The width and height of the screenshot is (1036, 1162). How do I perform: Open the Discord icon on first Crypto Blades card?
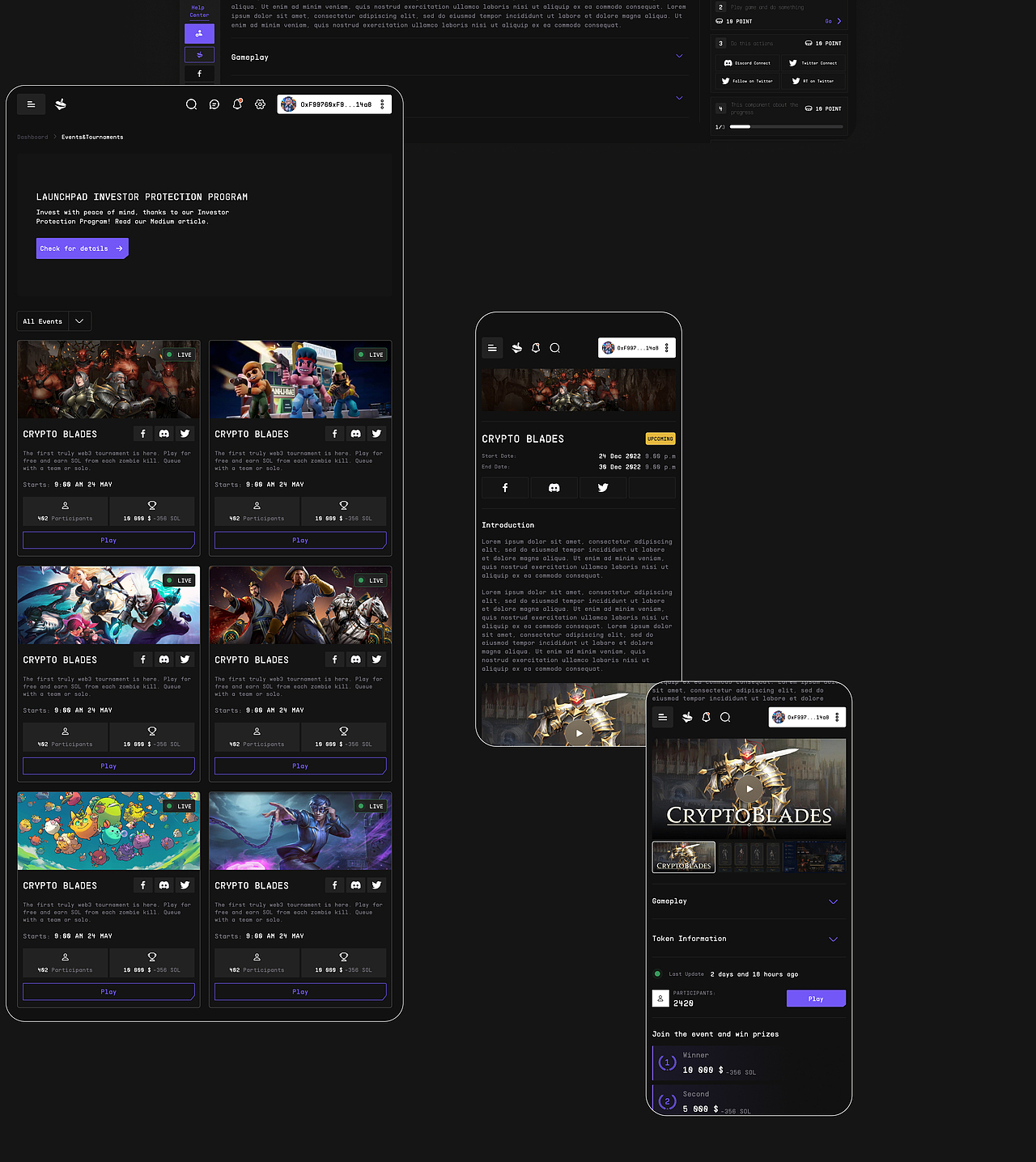point(163,433)
